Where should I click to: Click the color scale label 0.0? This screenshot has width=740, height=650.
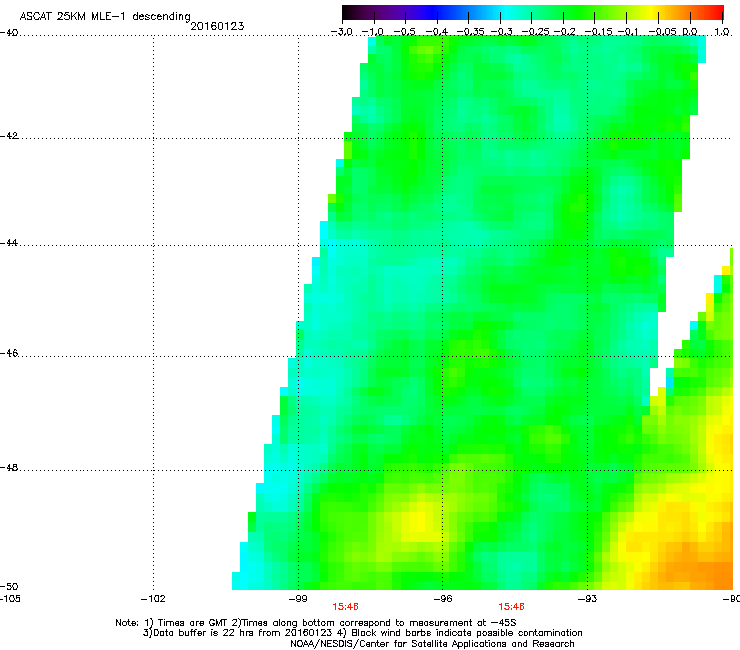(690, 32)
